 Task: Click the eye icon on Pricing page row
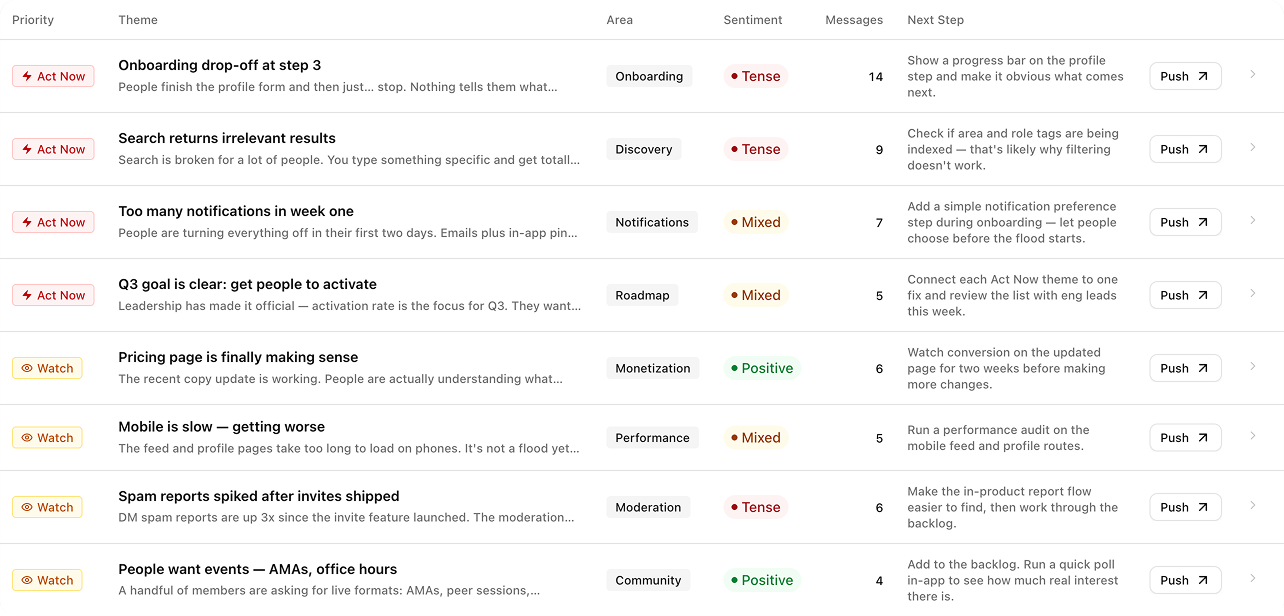click(27, 368)
